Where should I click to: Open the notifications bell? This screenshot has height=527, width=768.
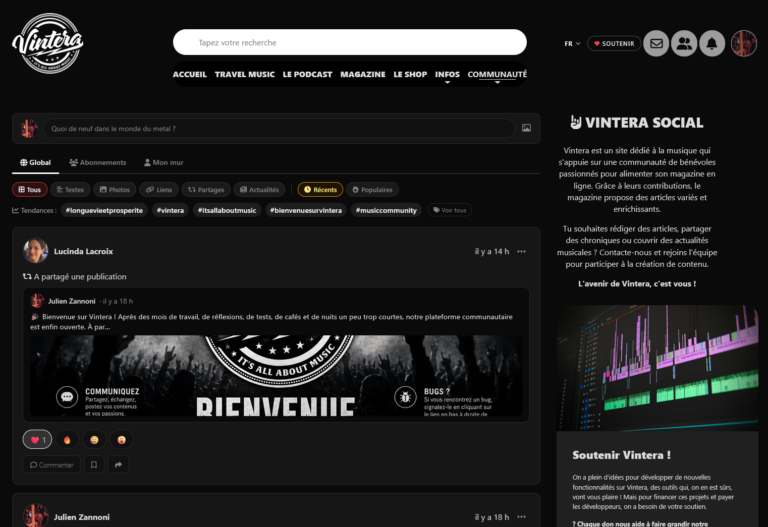tap(712, 44)
